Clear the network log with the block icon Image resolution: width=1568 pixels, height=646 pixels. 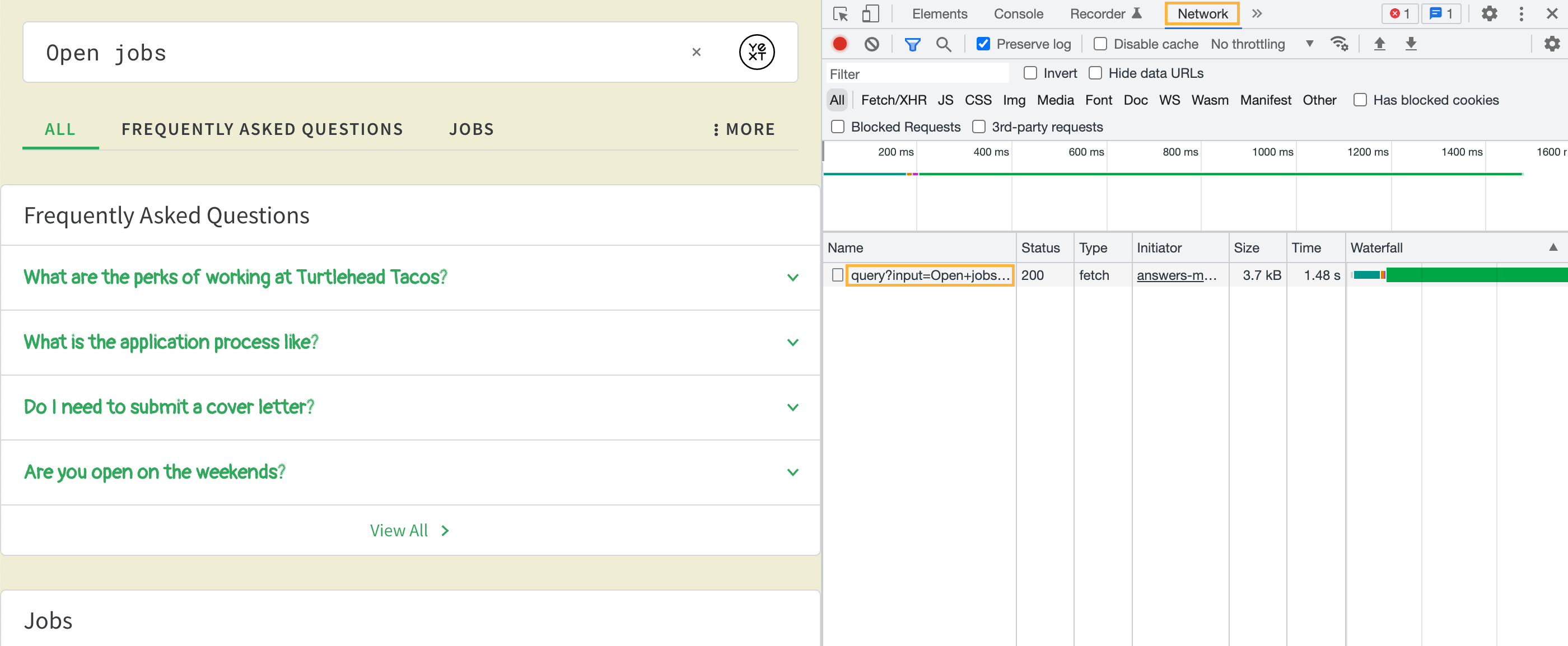[872, 44]
